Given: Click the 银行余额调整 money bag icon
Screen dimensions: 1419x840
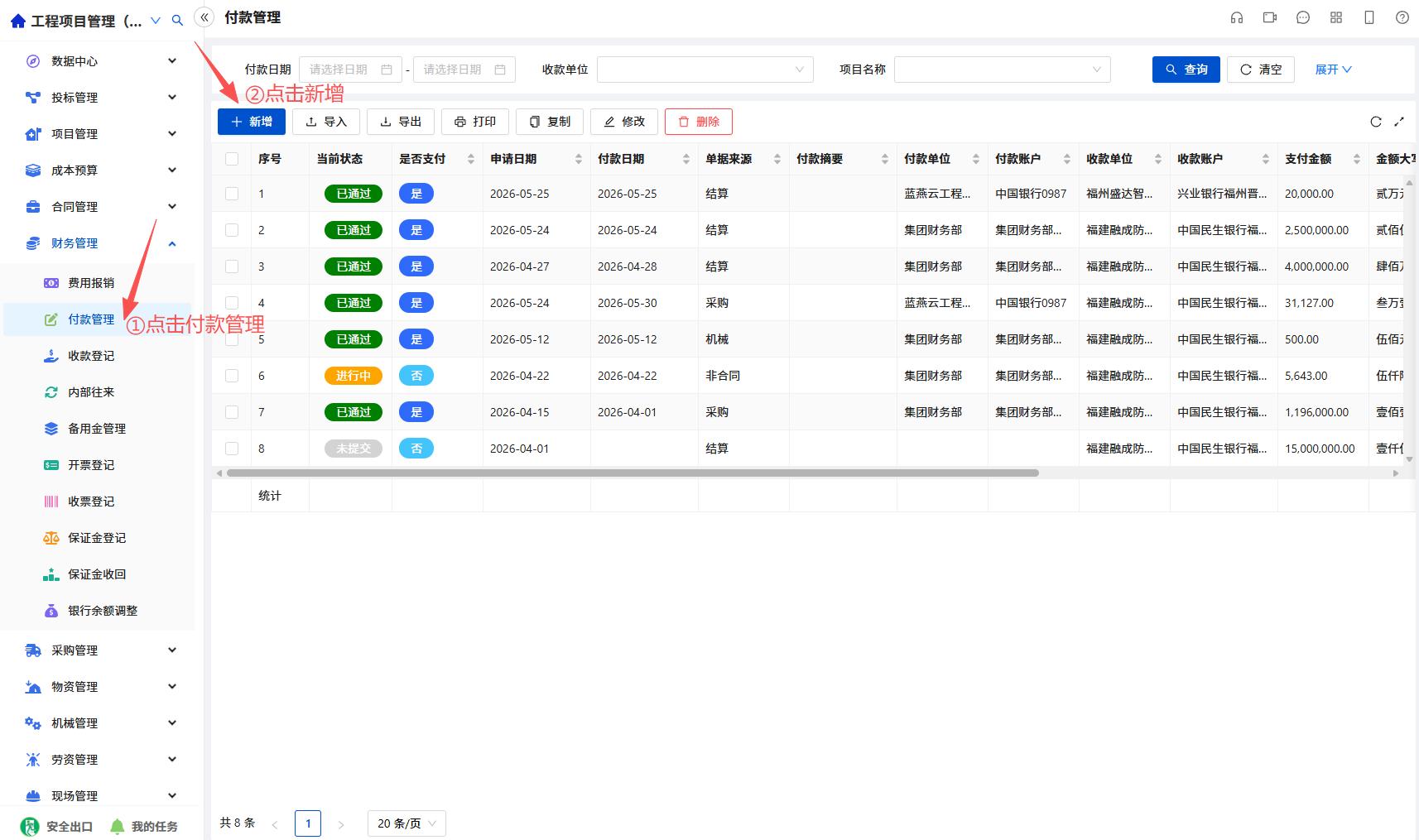Looking at the screenshot, I should [51, 611].
